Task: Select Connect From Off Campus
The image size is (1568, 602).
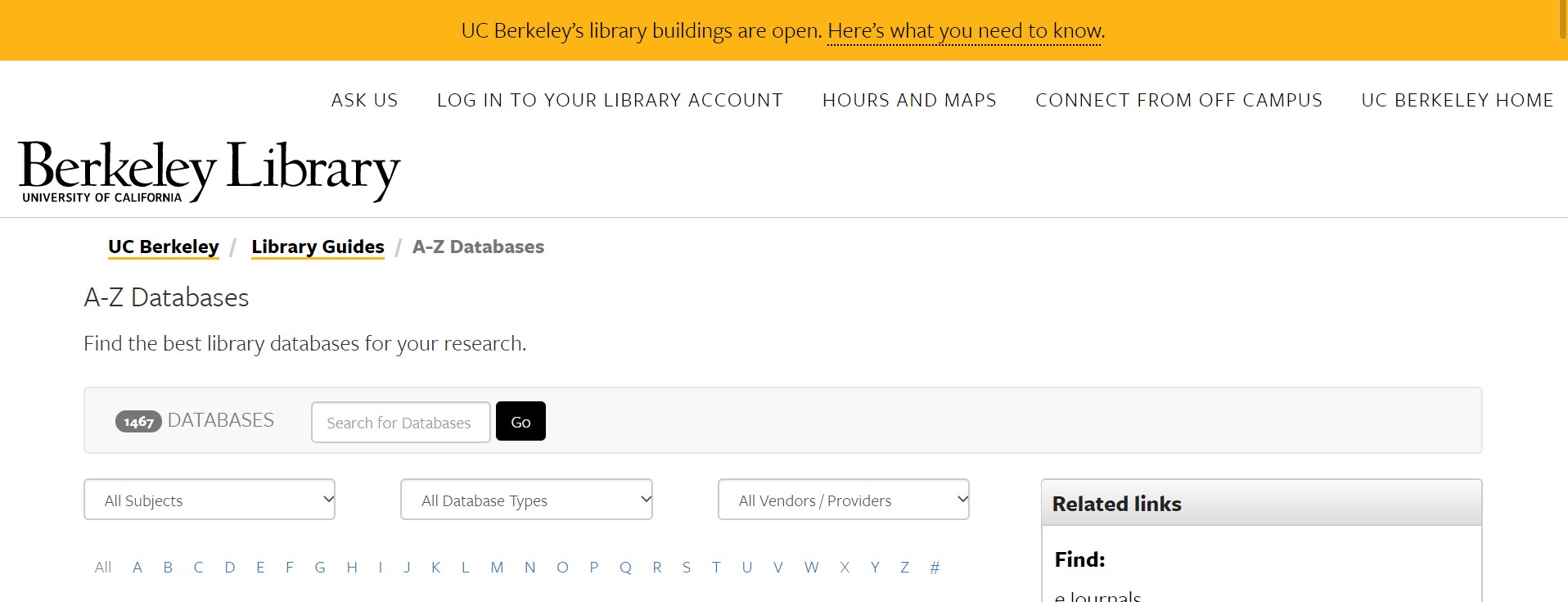Action: point(1178,100)
